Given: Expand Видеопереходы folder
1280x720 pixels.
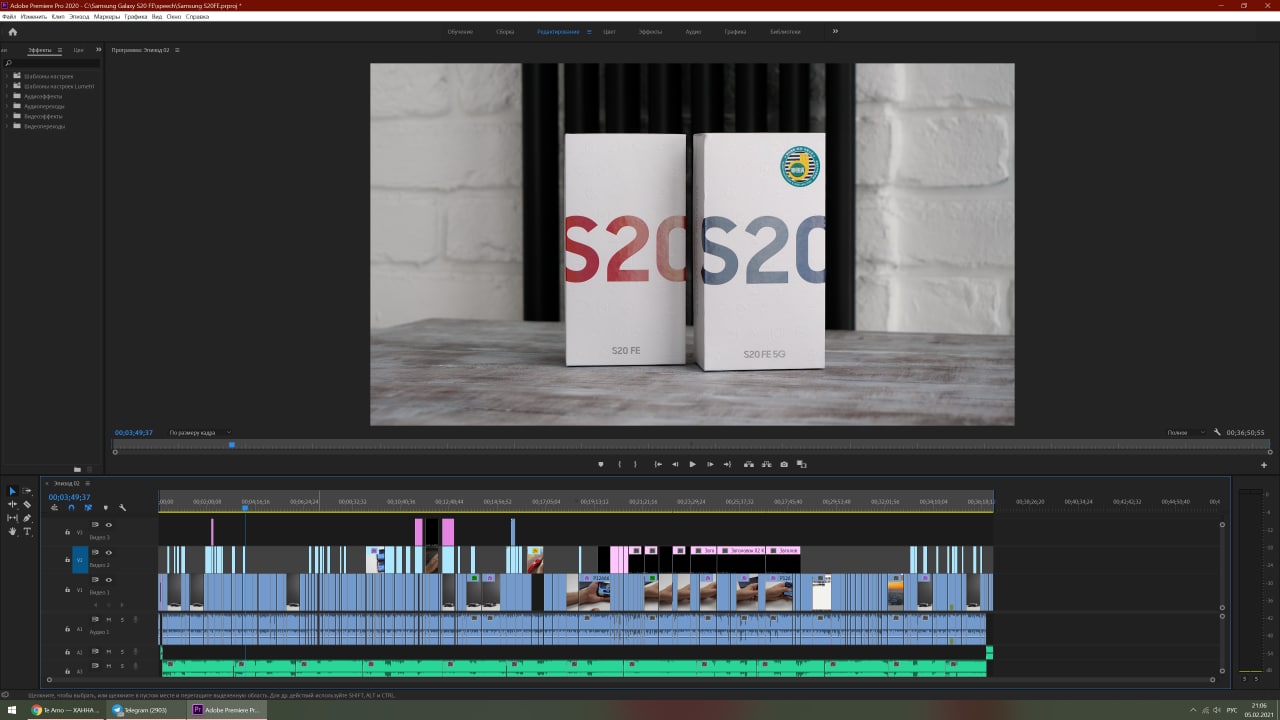Looking at the screenshot, I should click(6, 126).
